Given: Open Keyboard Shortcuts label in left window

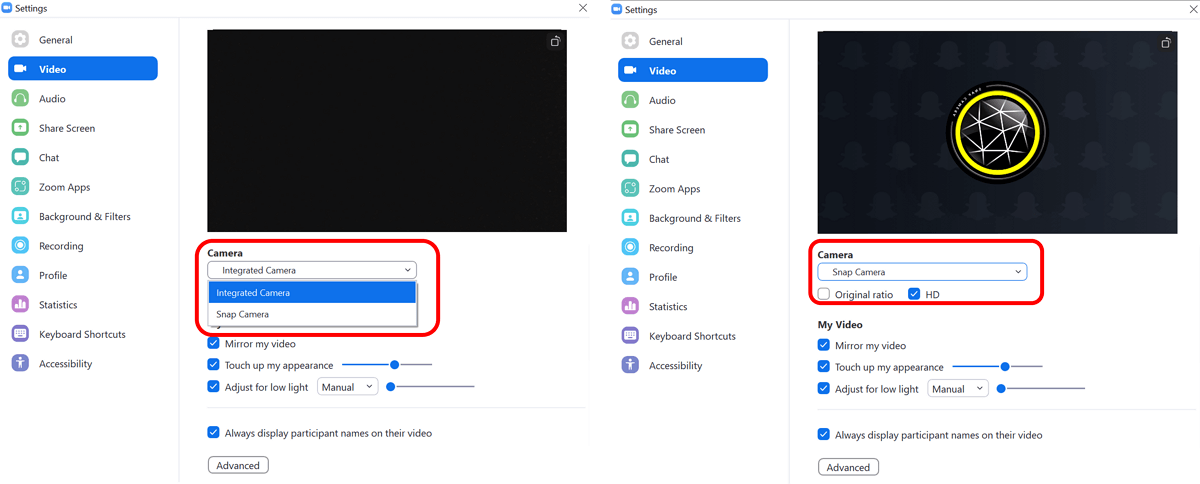Looking at the screenshot, I should pyautogui.click(x=82, y=334).
